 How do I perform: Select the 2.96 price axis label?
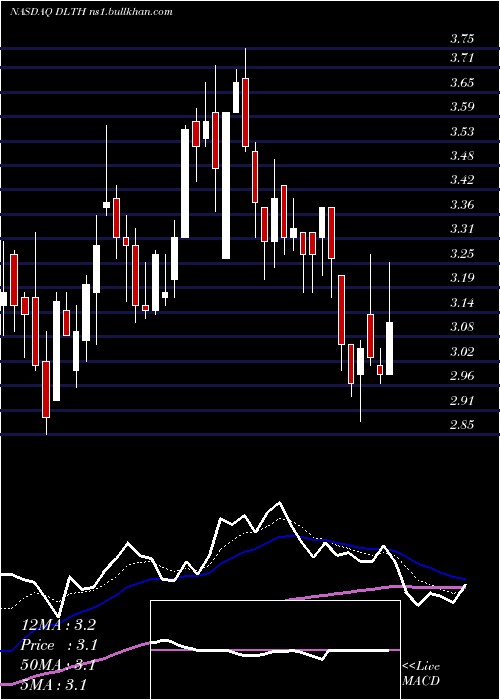pyautogui.click(x=462, y=376)
